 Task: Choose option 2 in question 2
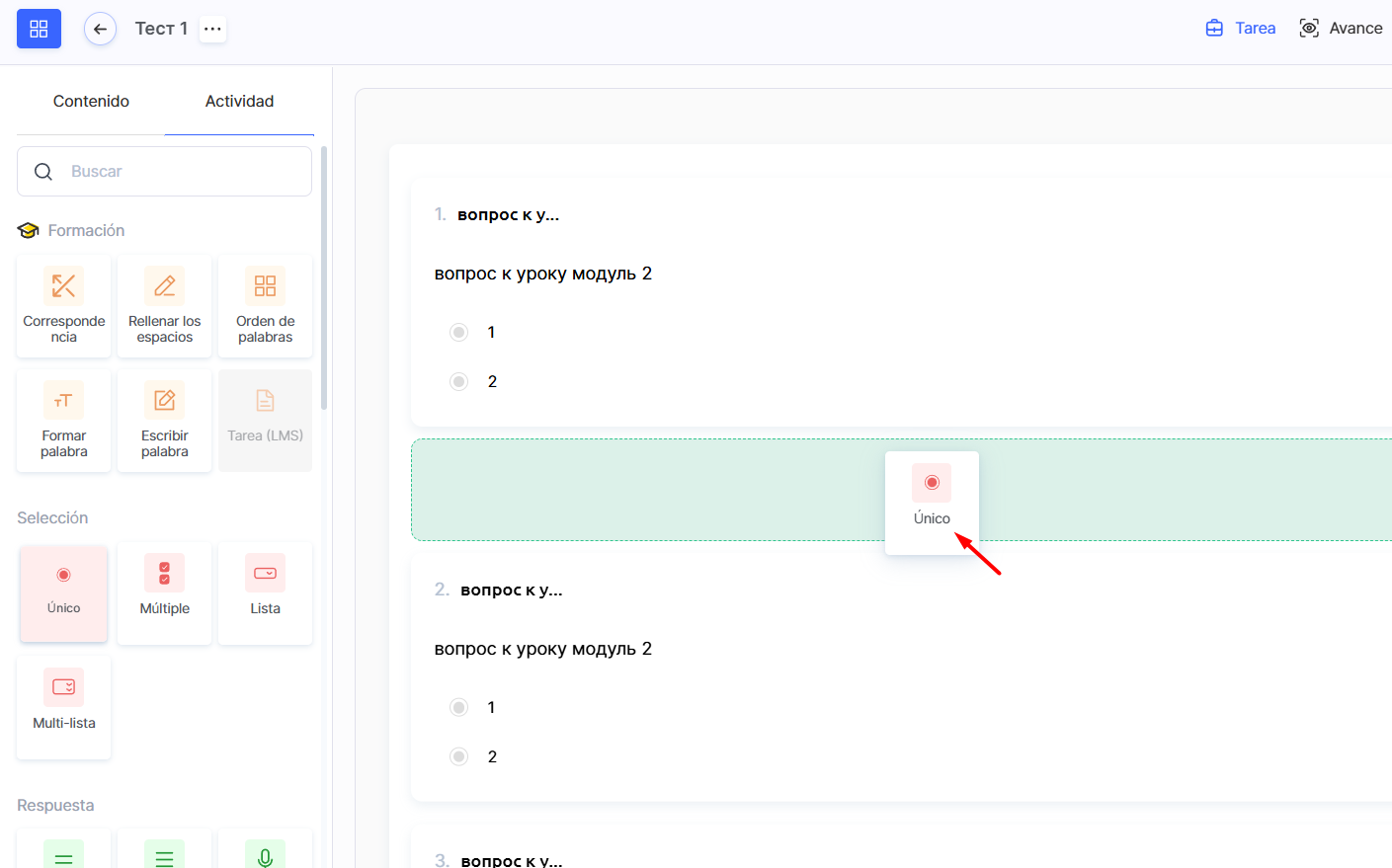458,756
